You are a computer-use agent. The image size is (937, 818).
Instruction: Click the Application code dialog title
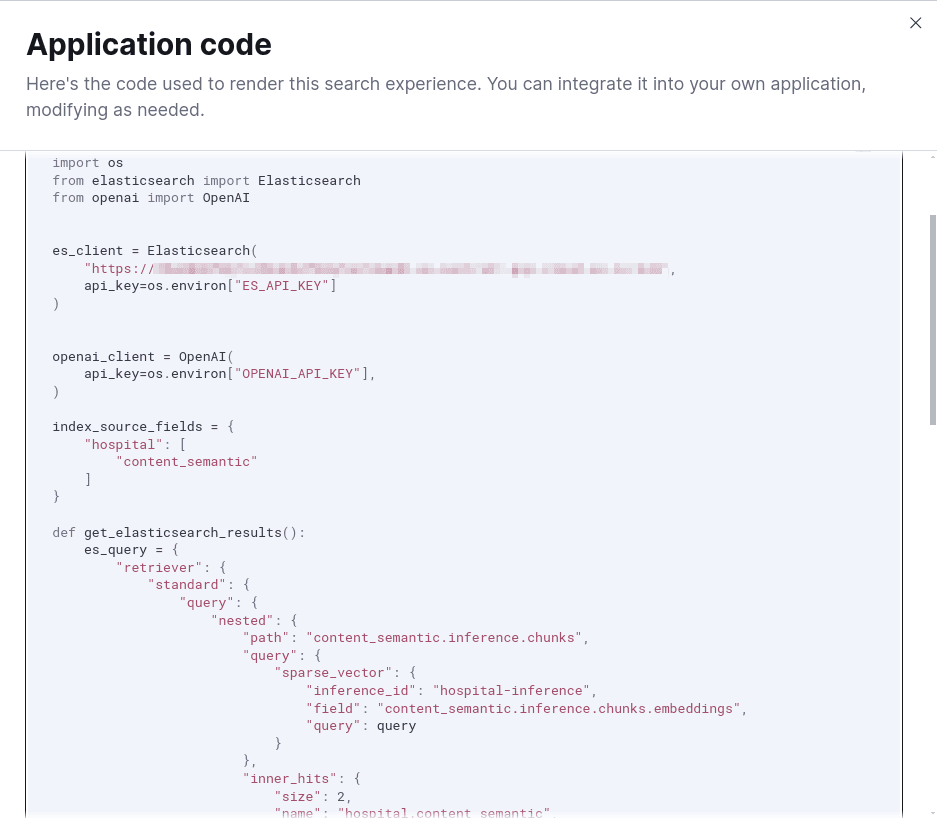click(148, 44)
